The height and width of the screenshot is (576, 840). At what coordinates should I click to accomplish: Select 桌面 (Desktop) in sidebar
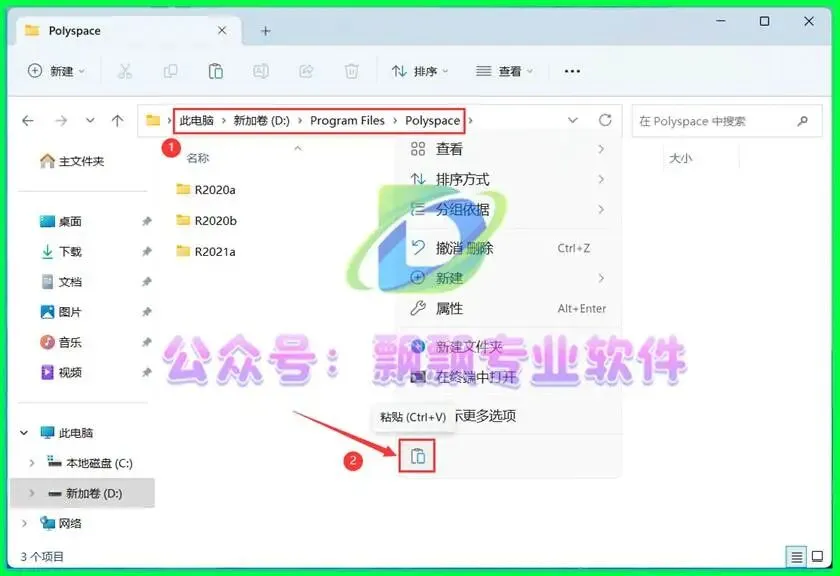coord(61,221)
